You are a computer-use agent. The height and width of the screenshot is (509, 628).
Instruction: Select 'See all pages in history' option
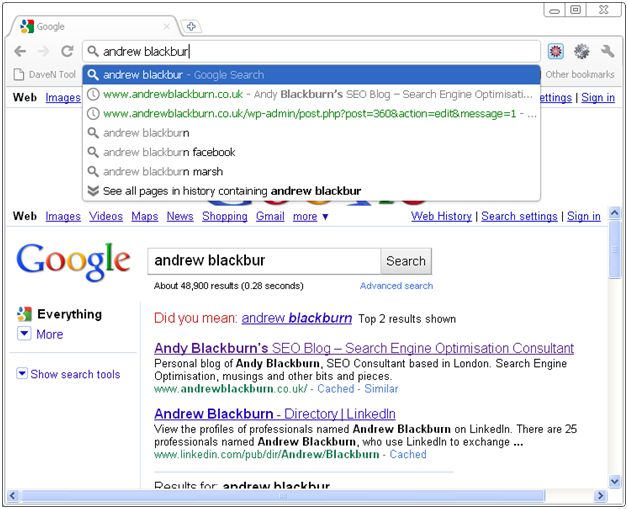point(231,190)
